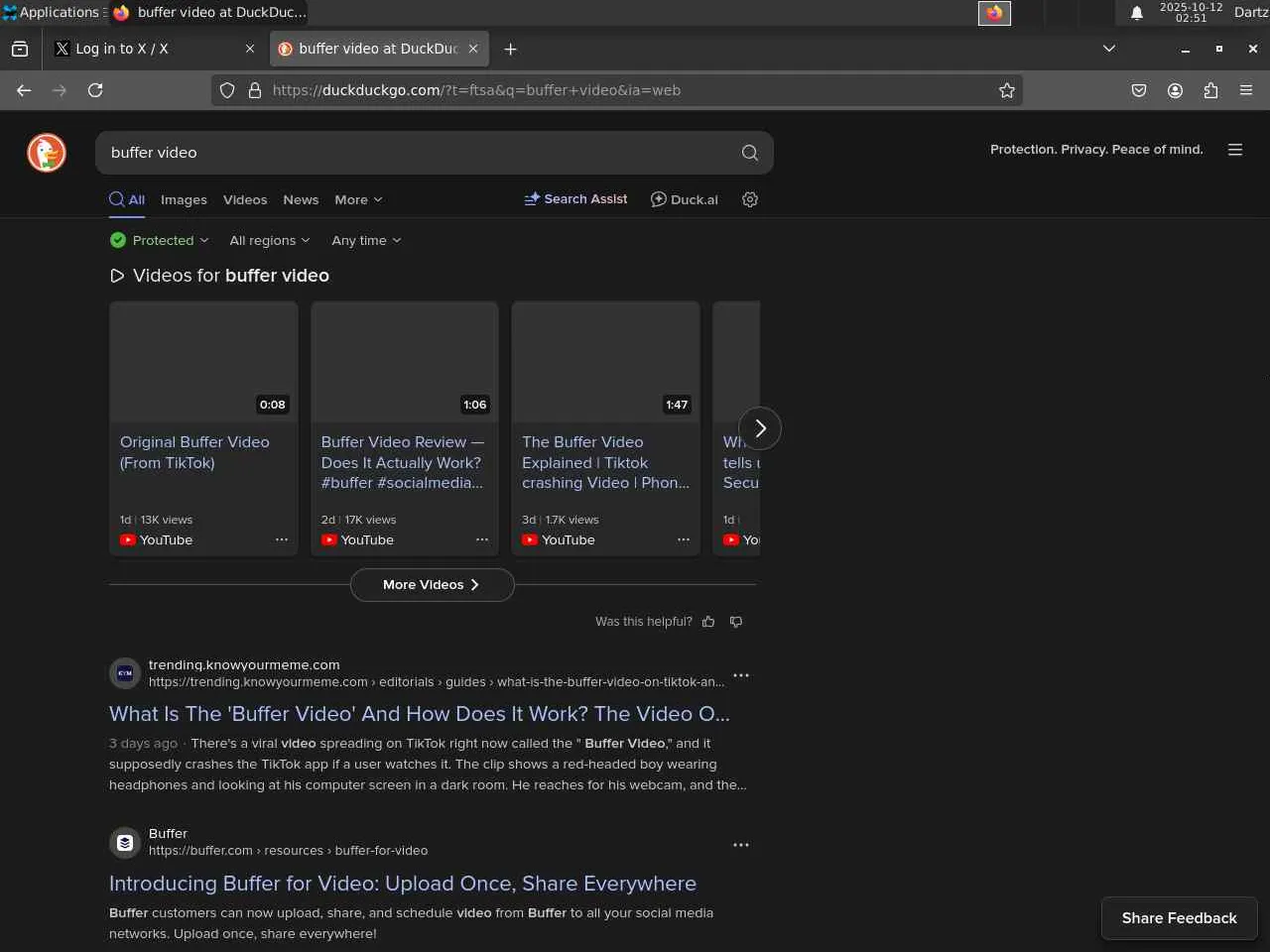Viewport: 1270px width, 952px height.
Task: Go back to the previous page
Action: [24, 90]
